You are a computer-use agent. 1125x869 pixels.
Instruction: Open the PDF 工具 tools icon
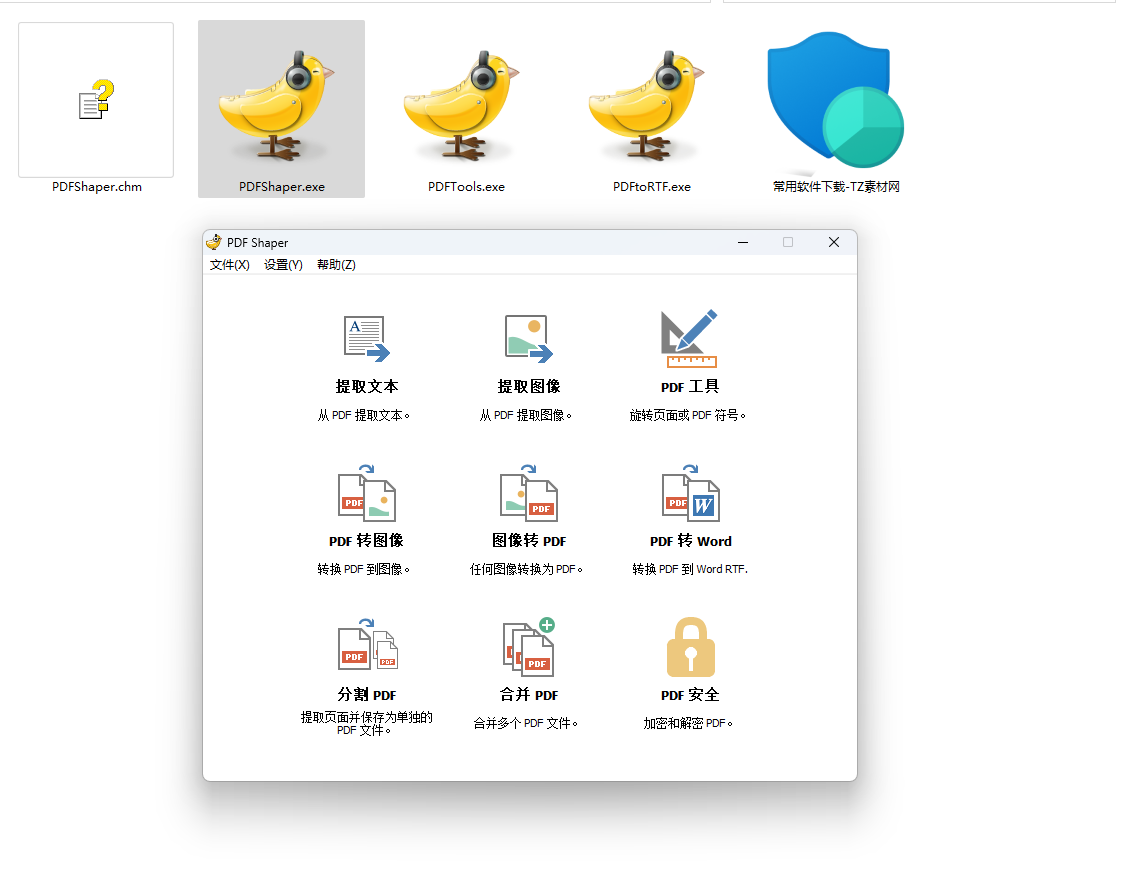(689, 339)
